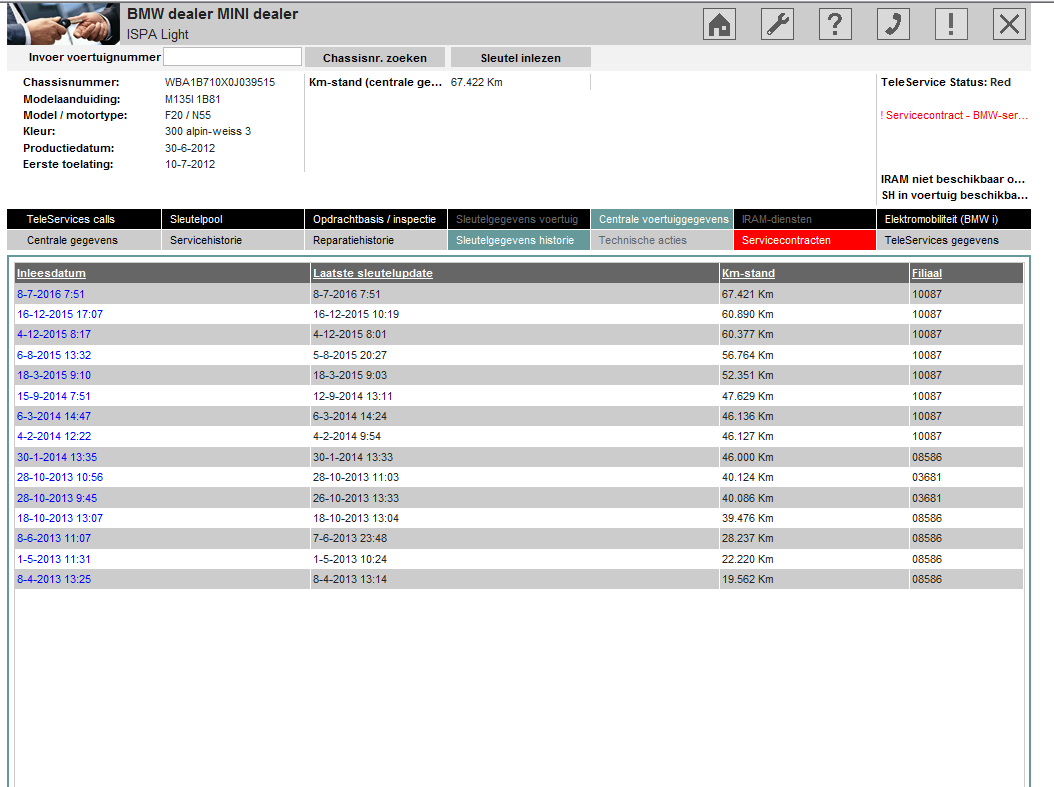Sort by Laatste sleutelupdate column header
The width and height of the screenshot is (1054, 787).
tap(372, 273)
